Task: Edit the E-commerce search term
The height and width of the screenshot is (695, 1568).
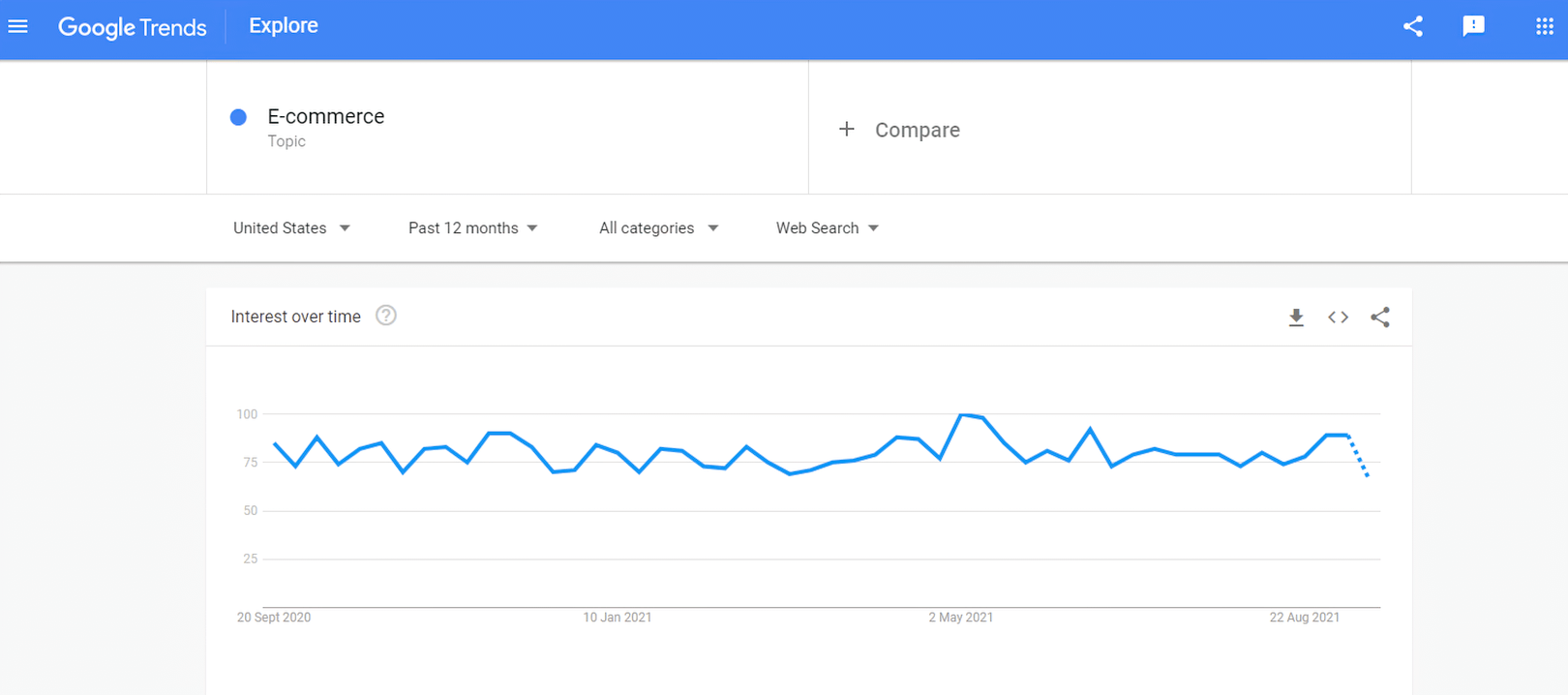Action: tap(326, 117)
